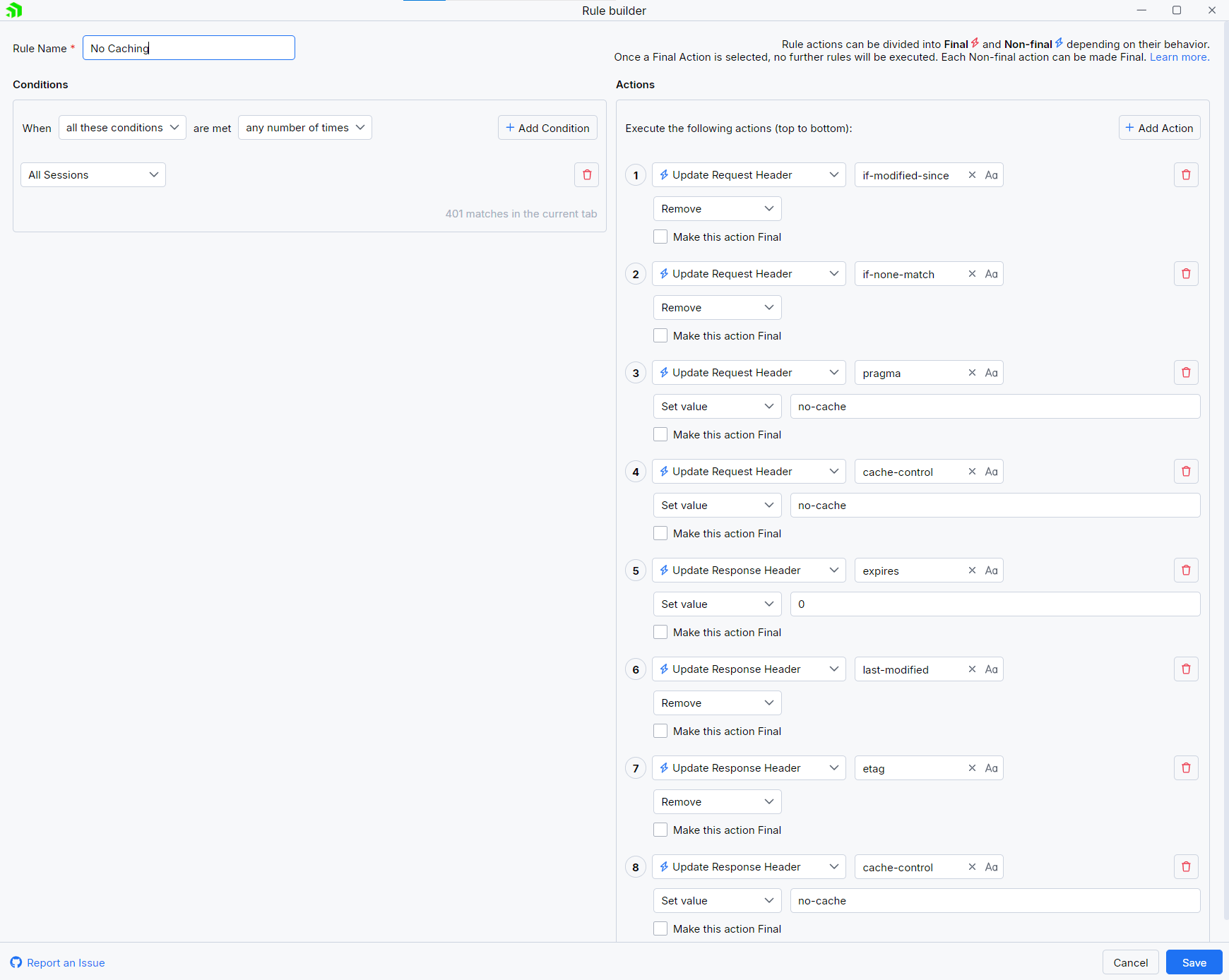Click the GitHub icon beside Report an Issue
This screenshot has width=1229, height=980.
tap(15, 962)
